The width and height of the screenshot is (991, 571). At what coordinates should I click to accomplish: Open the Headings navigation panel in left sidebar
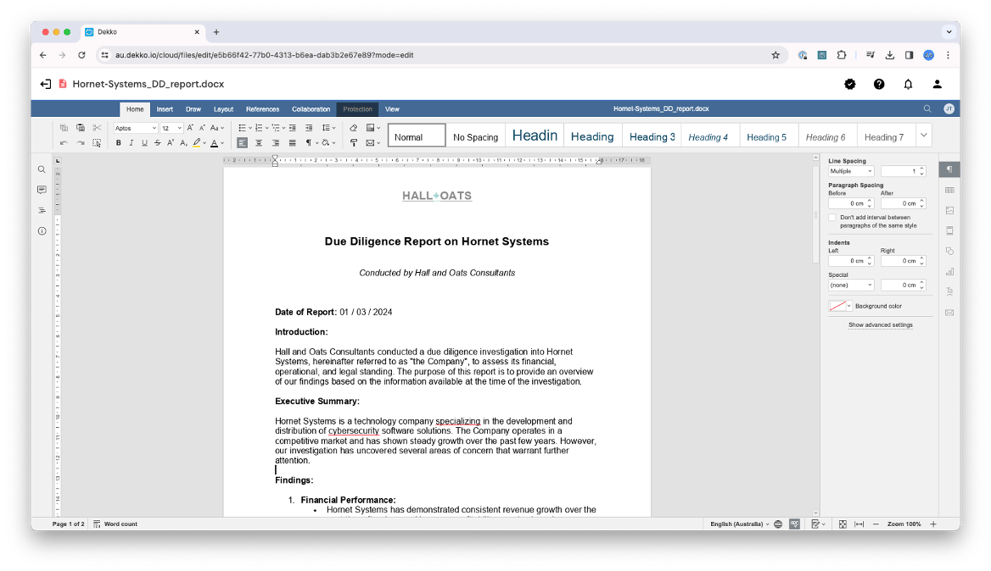coord(42,211)
